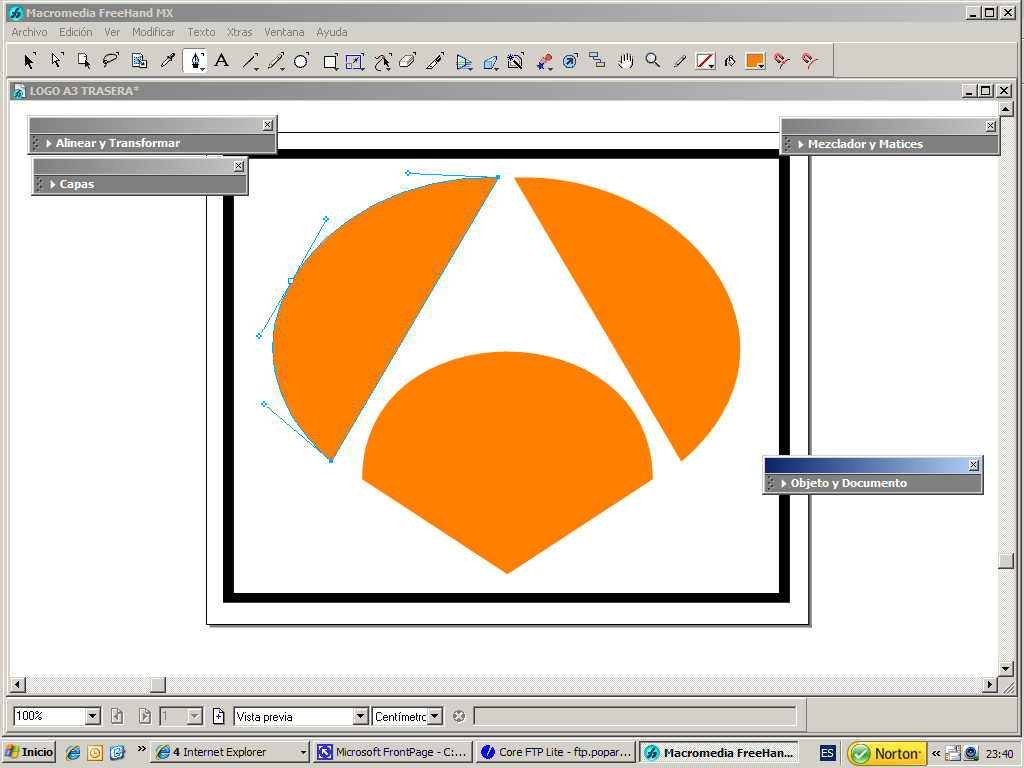Select the Extrude tool
This screenshot has width=1024, height=768.
pyautogui.click(x=490, y=61)
